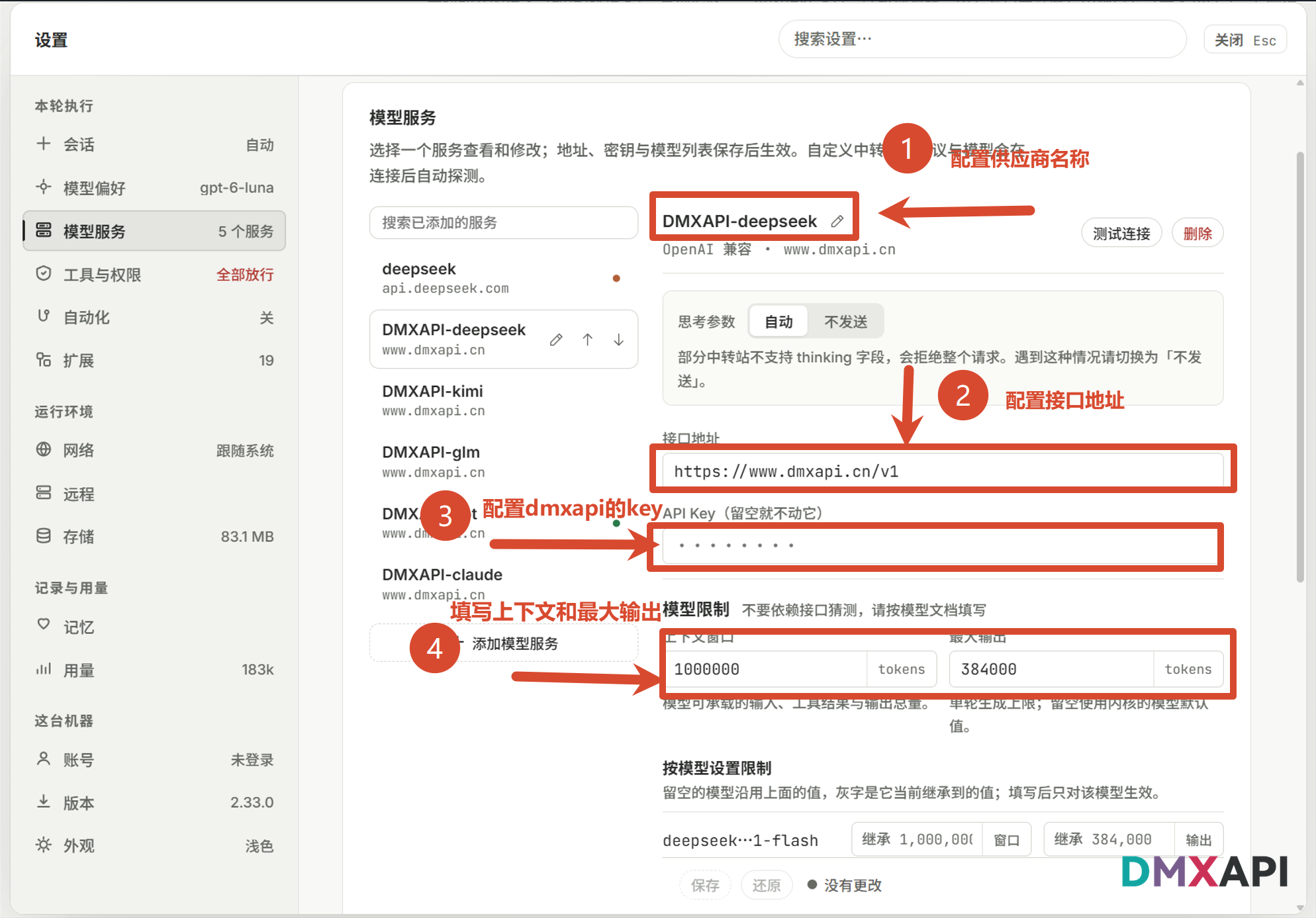Click the 模型偏好 sidebar icon
Viewport: 1316px width, 918px height.
click(x=44, y=187)
